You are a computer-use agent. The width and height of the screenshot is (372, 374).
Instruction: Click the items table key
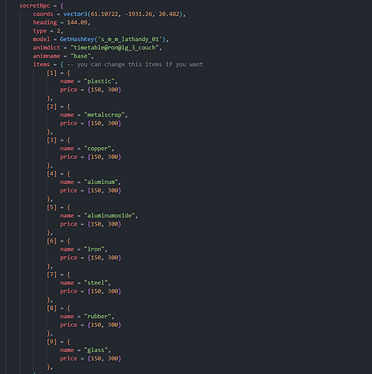point(41,64)
